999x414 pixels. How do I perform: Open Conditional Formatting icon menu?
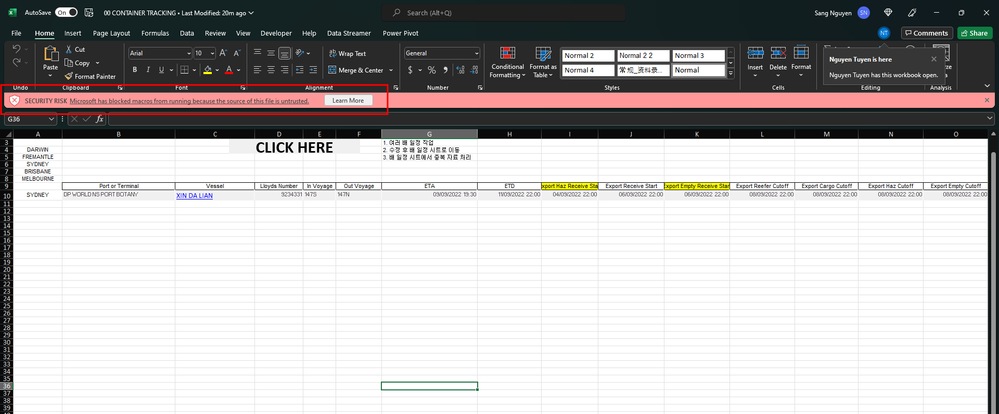508,54
